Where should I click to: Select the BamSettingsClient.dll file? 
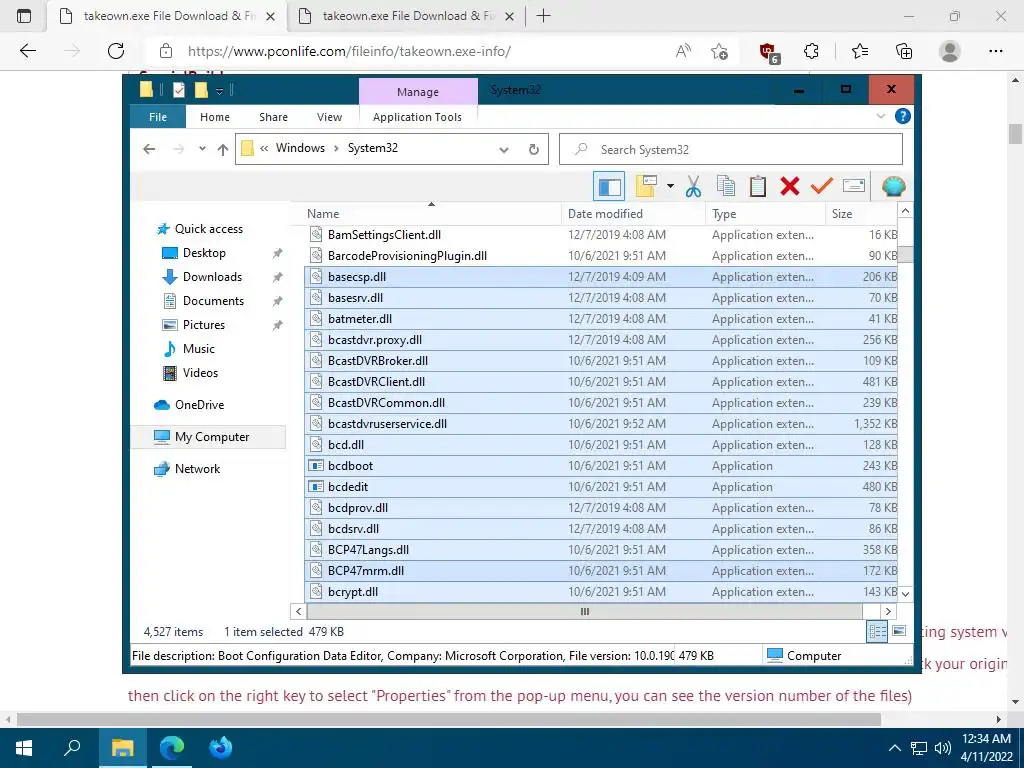(x=601, y=234)
